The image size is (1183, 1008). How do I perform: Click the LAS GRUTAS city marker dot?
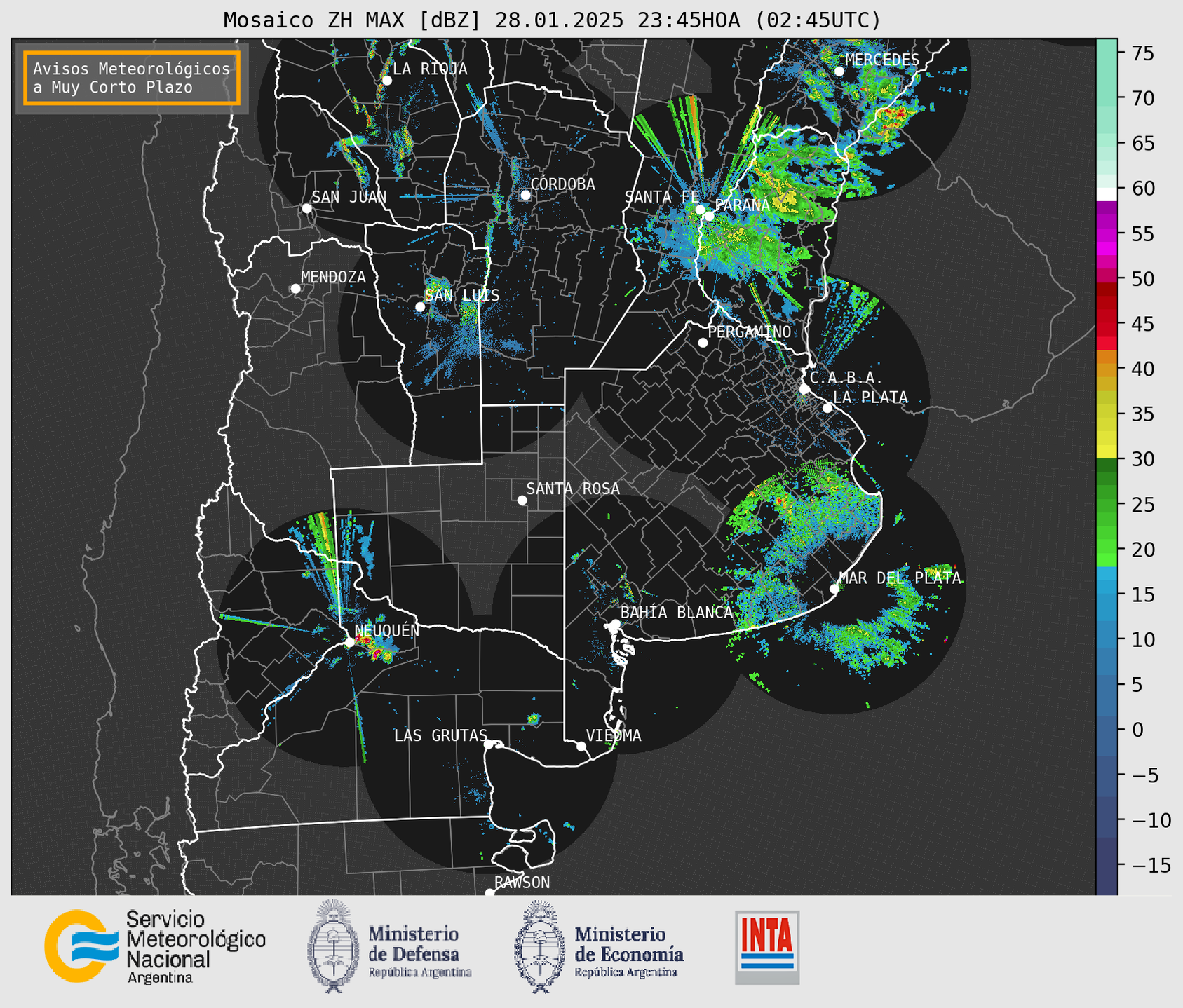[x=489, y=744]
